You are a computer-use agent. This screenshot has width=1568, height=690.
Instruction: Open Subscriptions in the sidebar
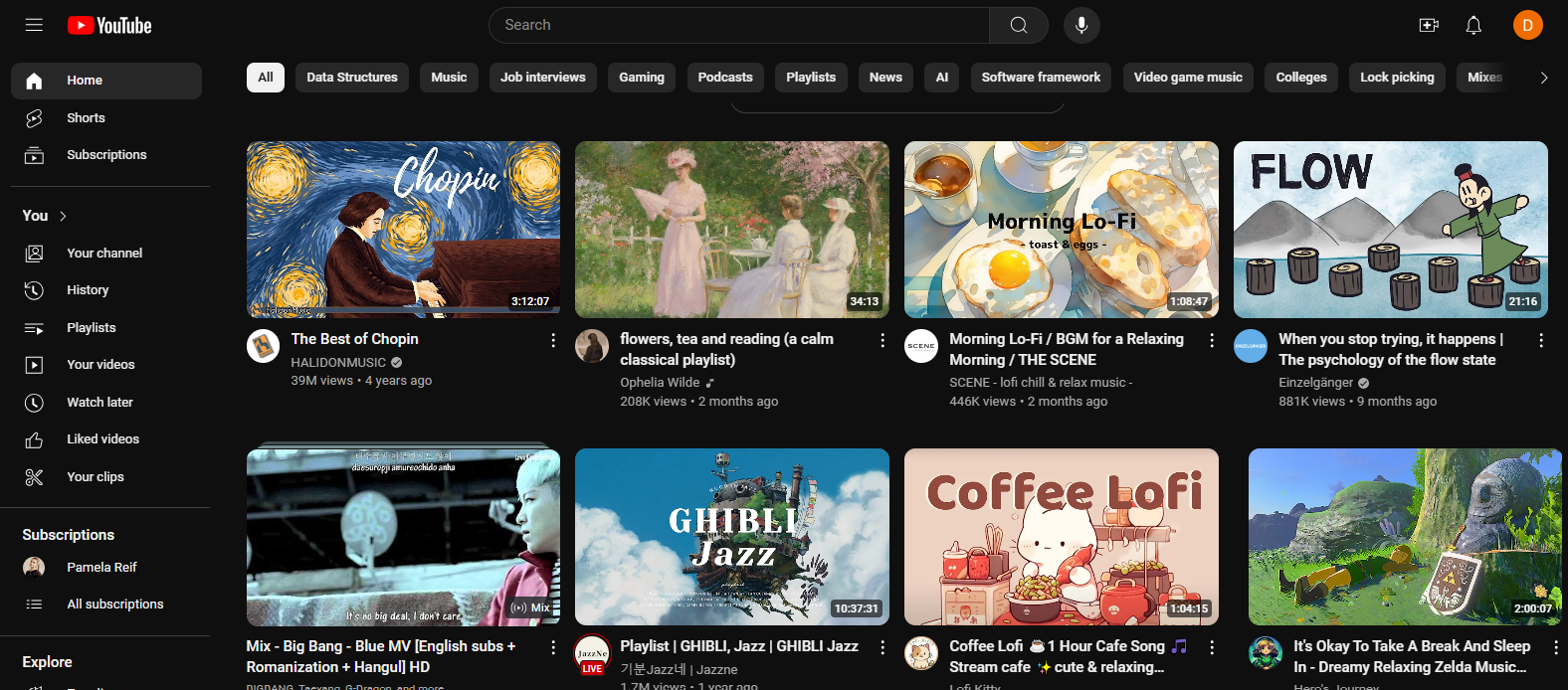106,155
